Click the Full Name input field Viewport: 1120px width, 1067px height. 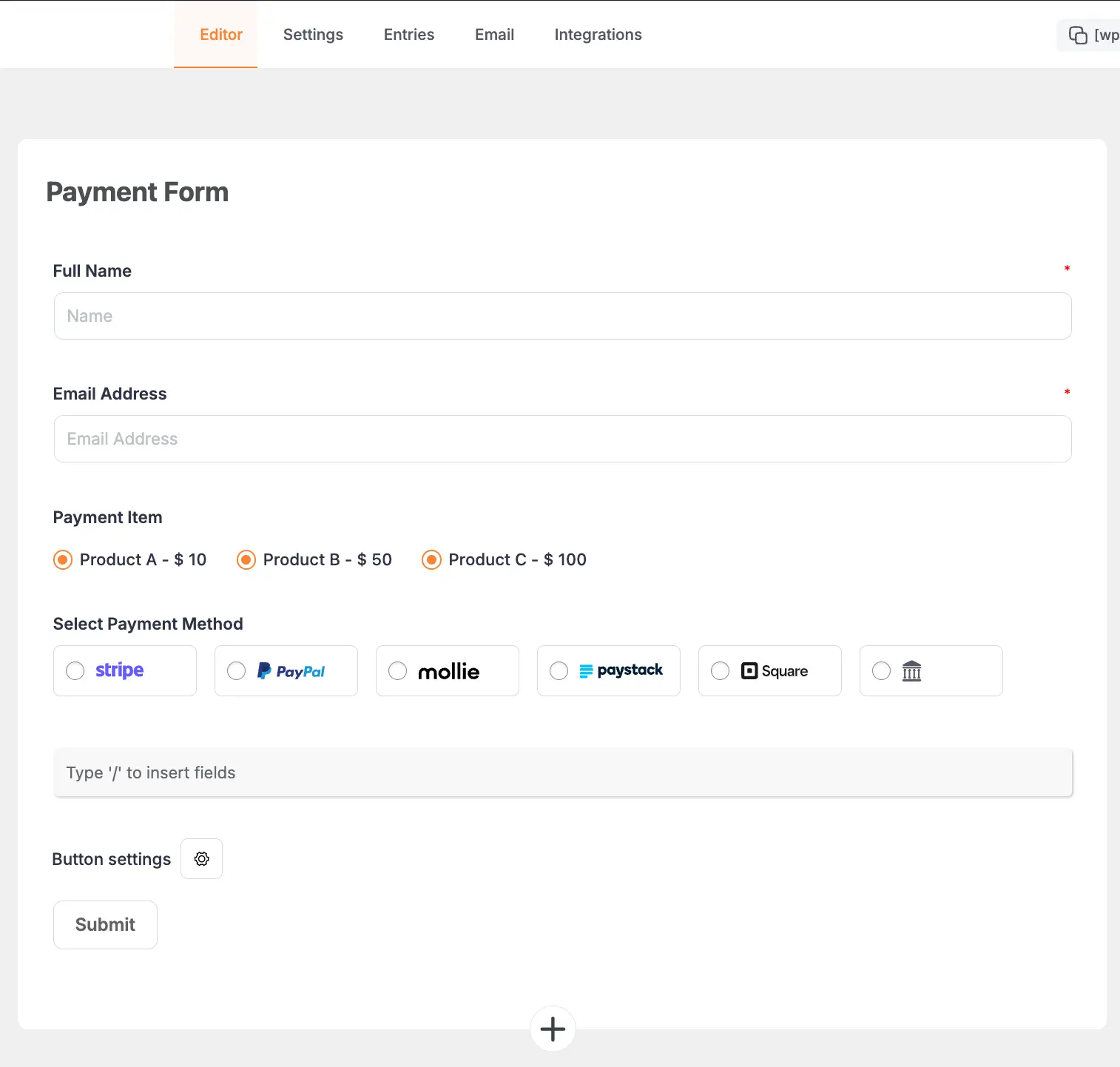(x=561, y=316)
